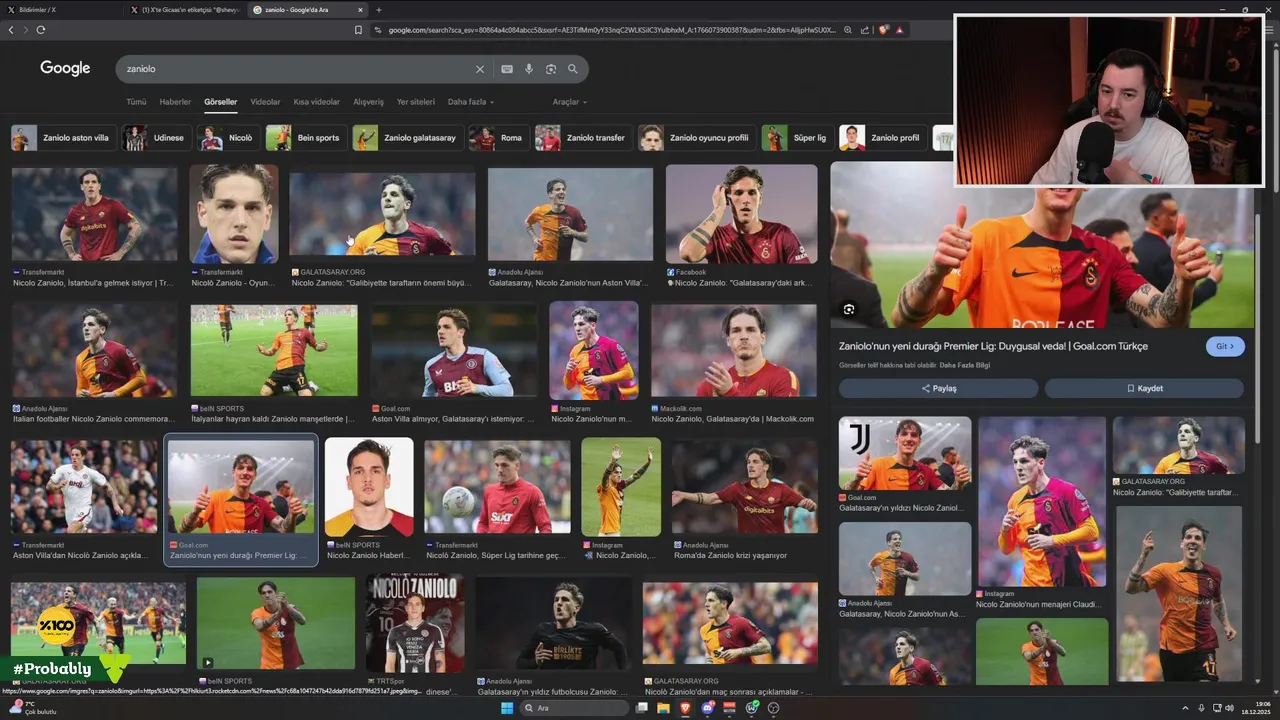1280x720 pixels.
Task: Click the browser address bar URL
Action: [610, 30]
